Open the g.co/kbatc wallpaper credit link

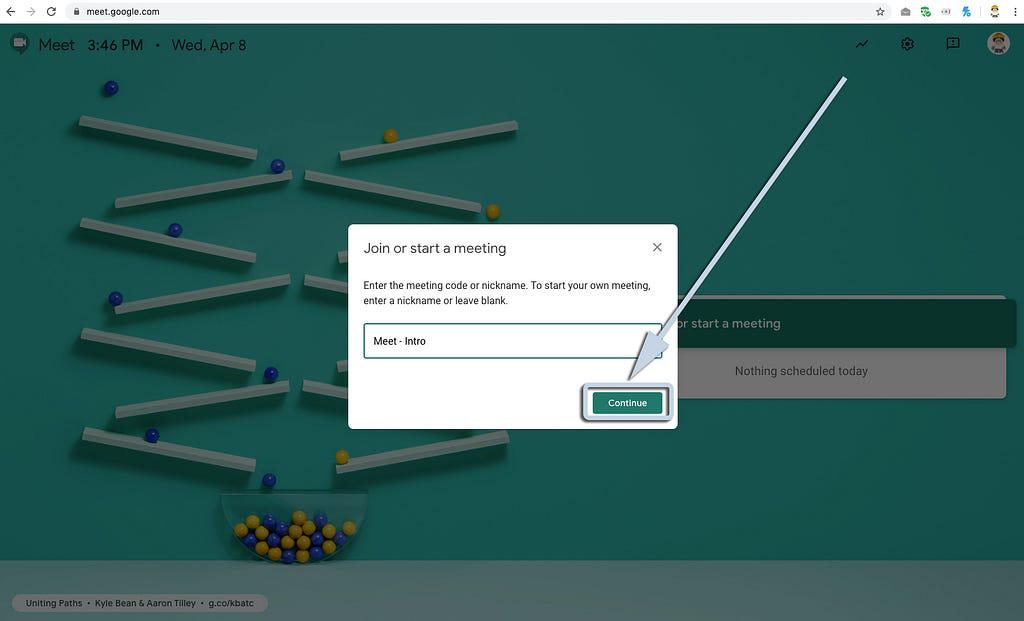click(233, 604)
